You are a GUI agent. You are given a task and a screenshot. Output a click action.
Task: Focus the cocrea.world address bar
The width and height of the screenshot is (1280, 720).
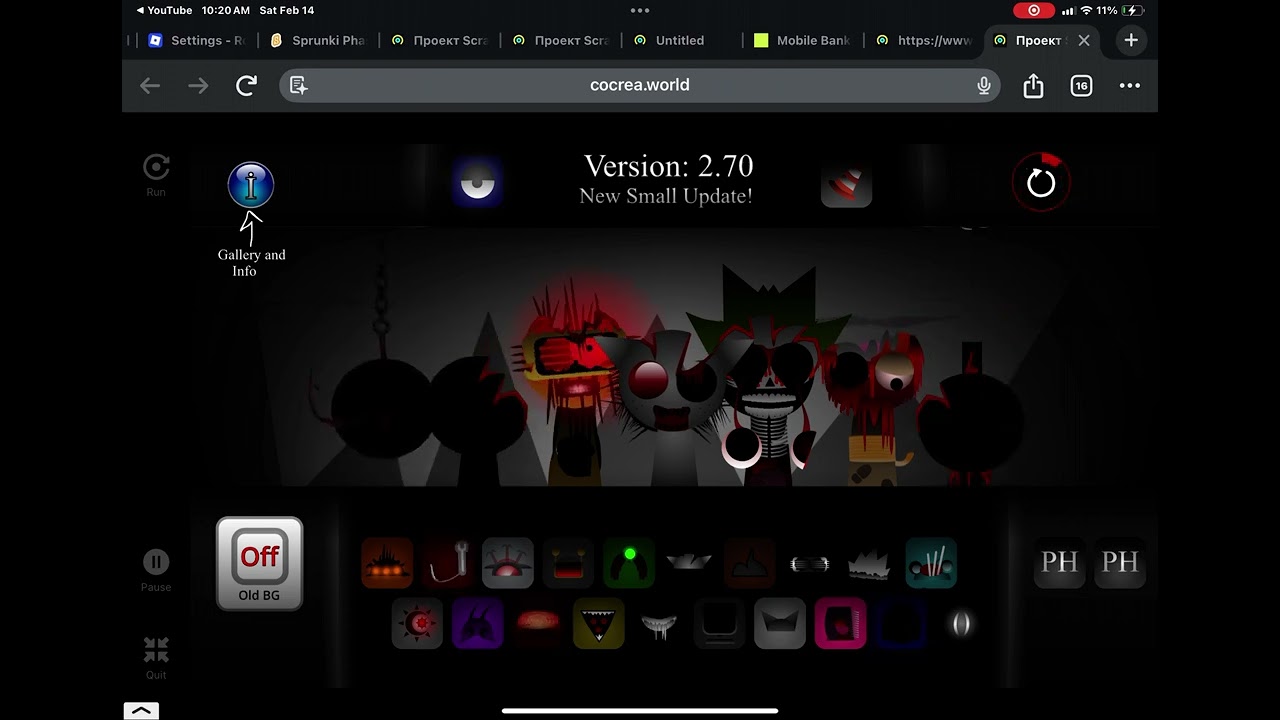click(640, 85)
